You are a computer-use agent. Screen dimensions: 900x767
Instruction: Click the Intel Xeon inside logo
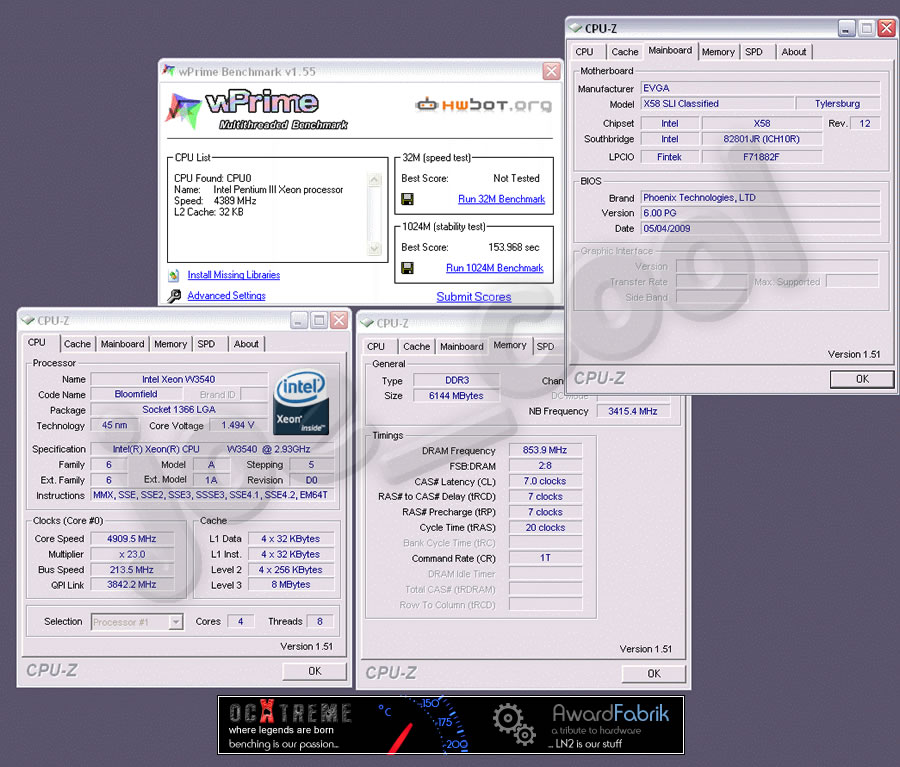coord(301,401)
